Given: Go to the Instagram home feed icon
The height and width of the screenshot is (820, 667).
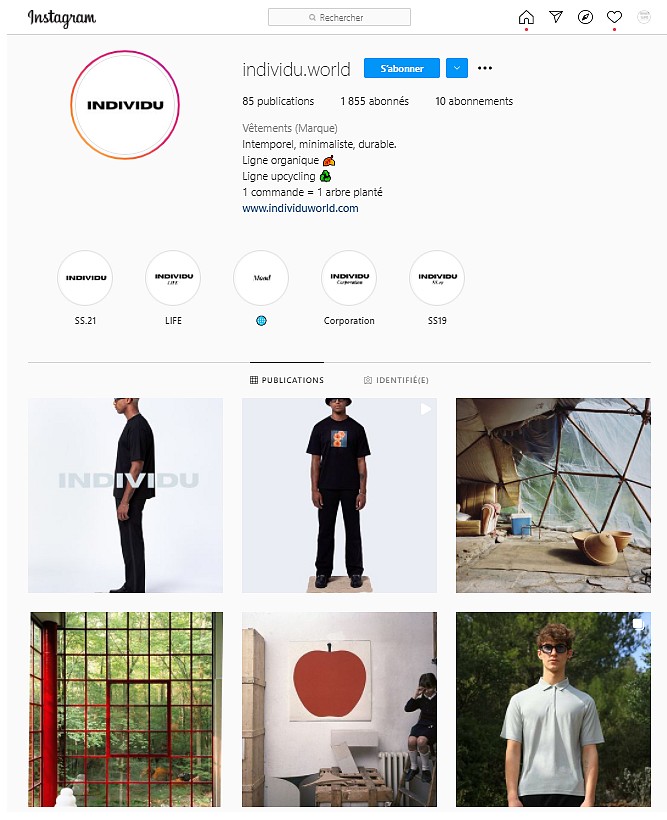Looking at the screenshot, I should 526,18.
